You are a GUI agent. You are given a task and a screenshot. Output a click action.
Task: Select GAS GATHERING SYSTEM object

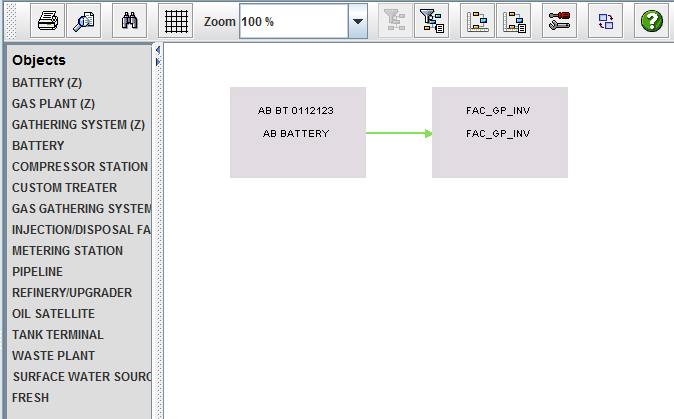[81, 209]
